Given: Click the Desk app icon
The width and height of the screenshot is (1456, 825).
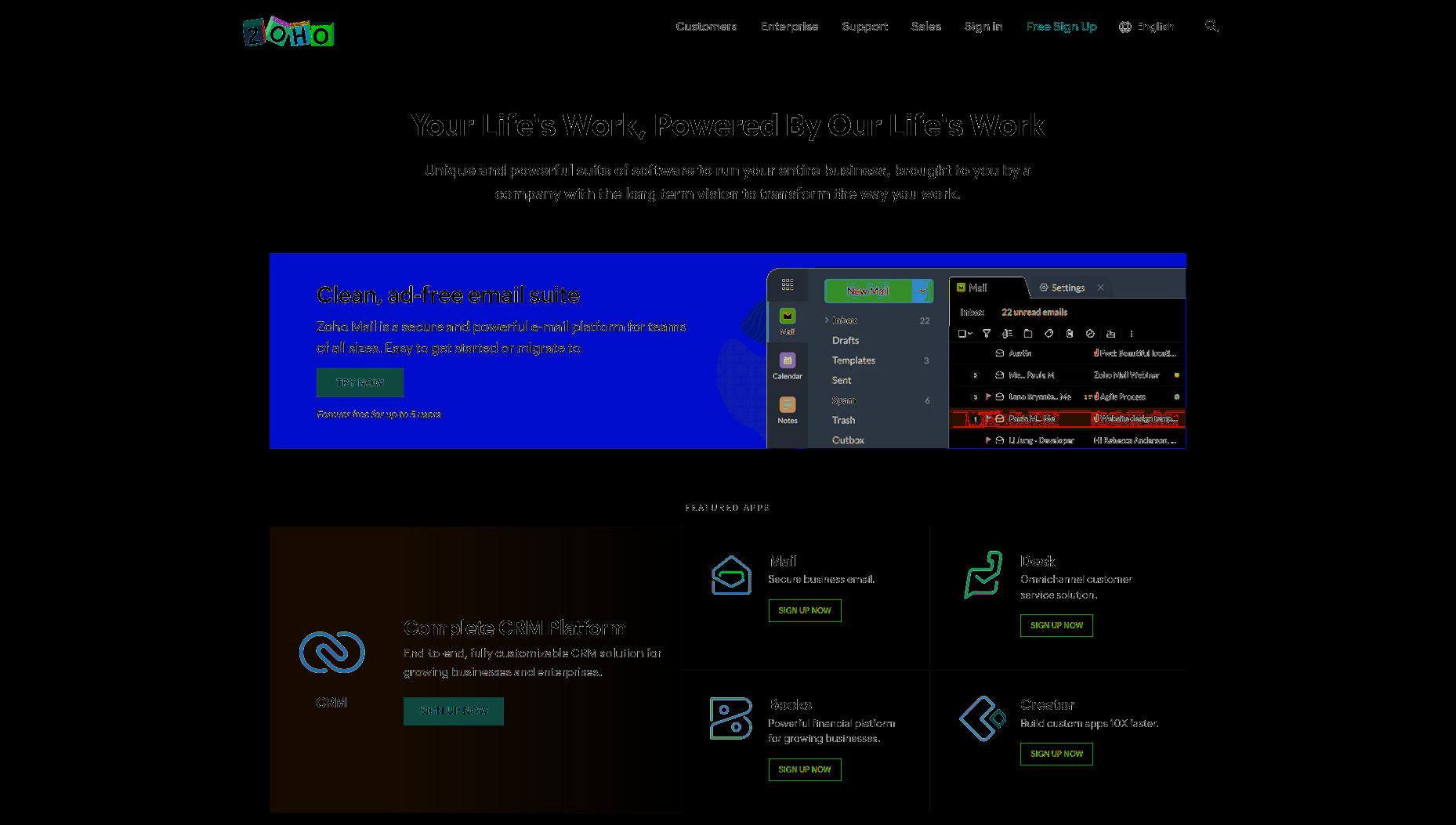Looking at the screenshot, I should [983, 574].
